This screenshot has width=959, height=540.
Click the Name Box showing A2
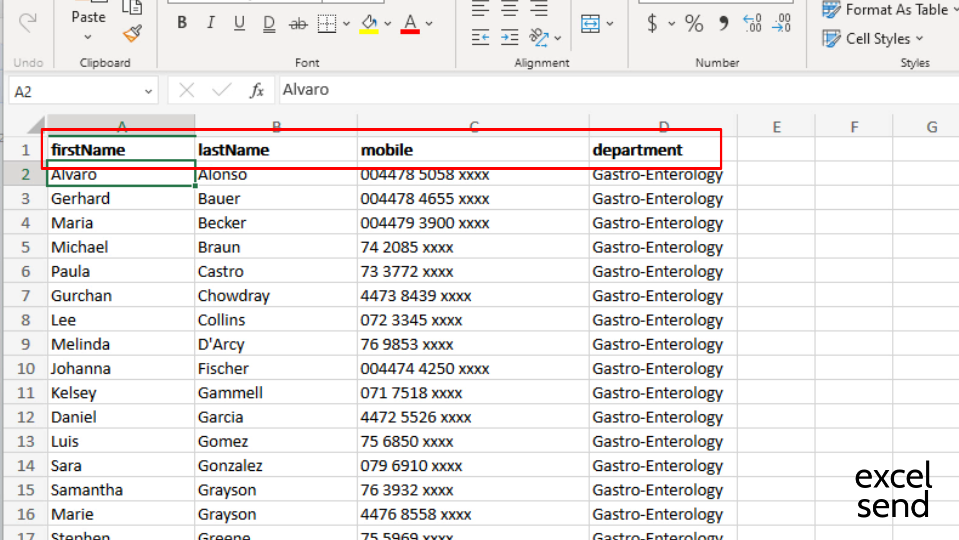[76, 92]
